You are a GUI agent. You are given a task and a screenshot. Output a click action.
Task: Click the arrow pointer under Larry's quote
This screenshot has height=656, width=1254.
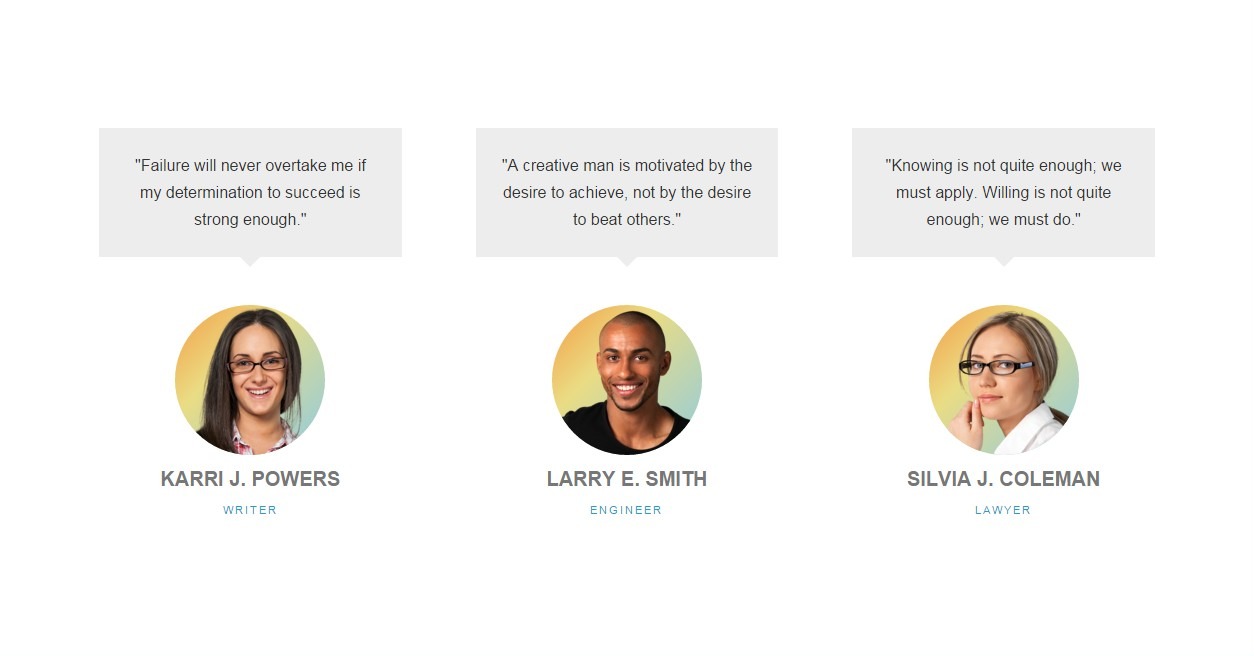click(x=627, y=262)
